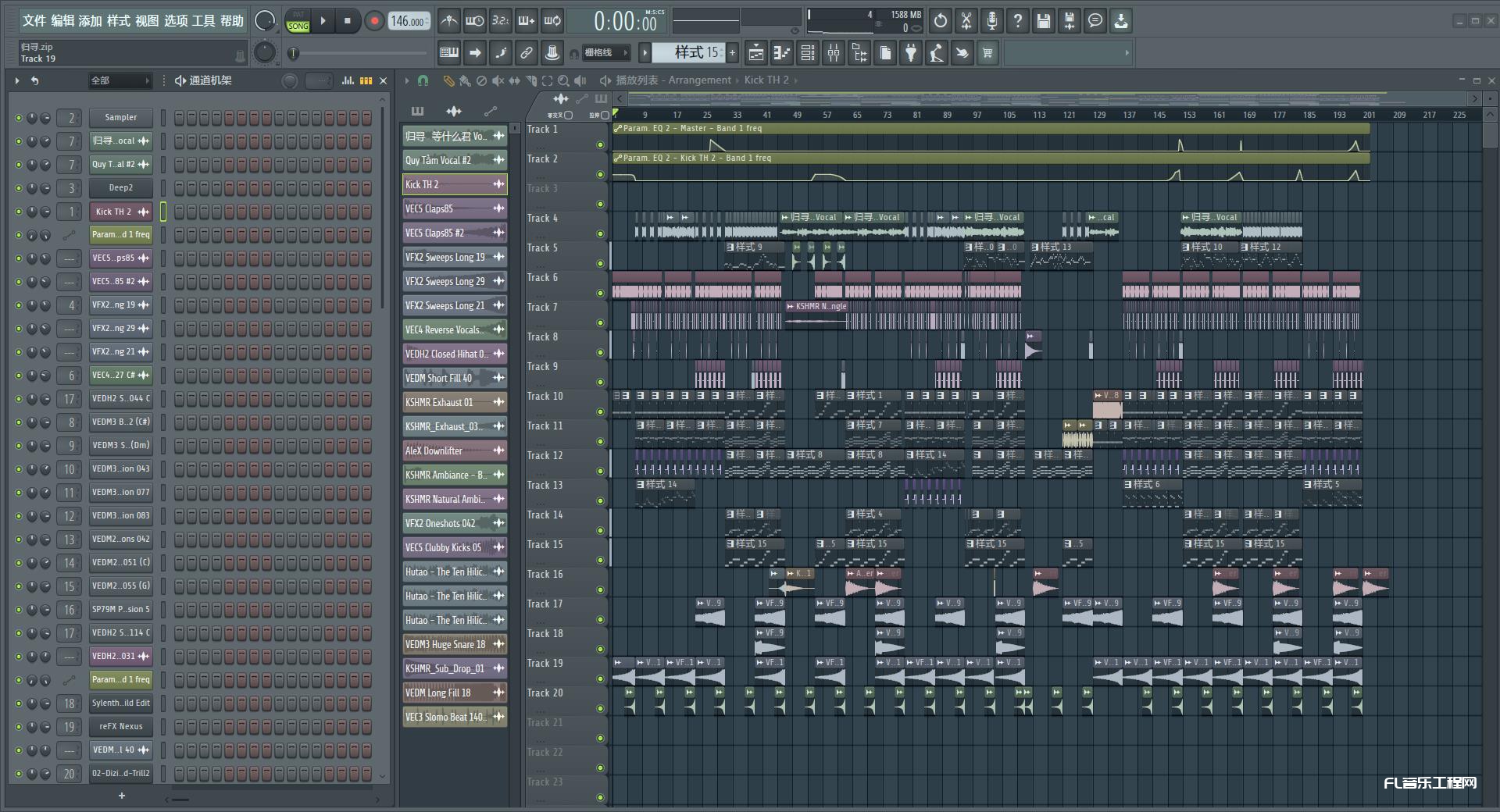1500x812 pixels.
Task: Mute playlist Track 10 green LED
Action: click(600, 411)
